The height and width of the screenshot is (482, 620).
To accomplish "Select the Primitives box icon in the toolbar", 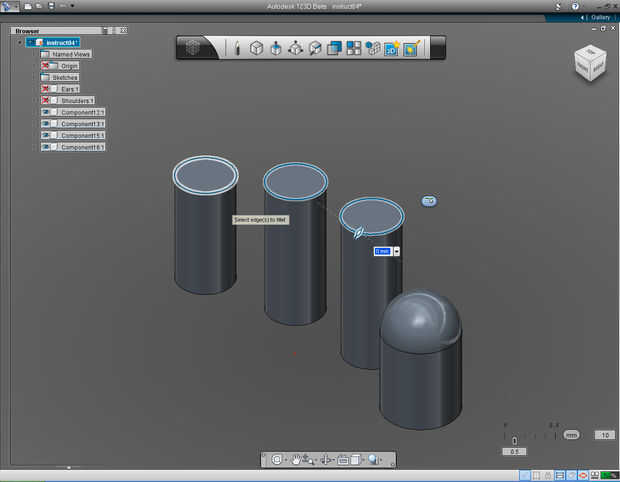I will pyautogui.click(x=256, y=47).
